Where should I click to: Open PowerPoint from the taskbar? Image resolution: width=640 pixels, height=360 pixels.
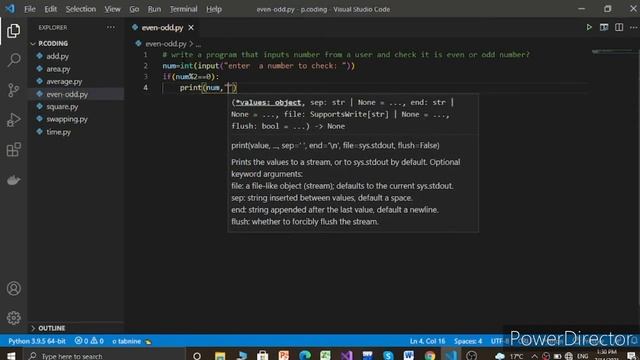pos(284,356)
